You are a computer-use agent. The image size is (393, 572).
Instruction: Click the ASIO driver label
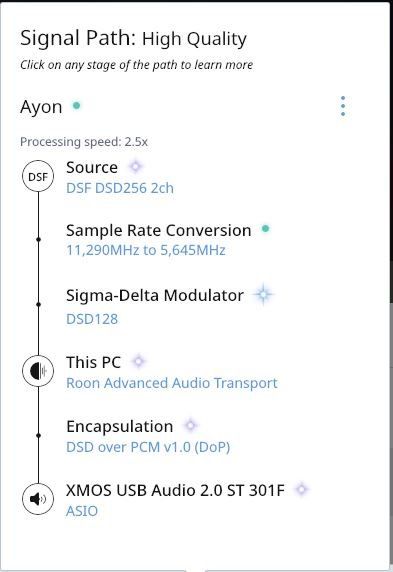(82, 511)
